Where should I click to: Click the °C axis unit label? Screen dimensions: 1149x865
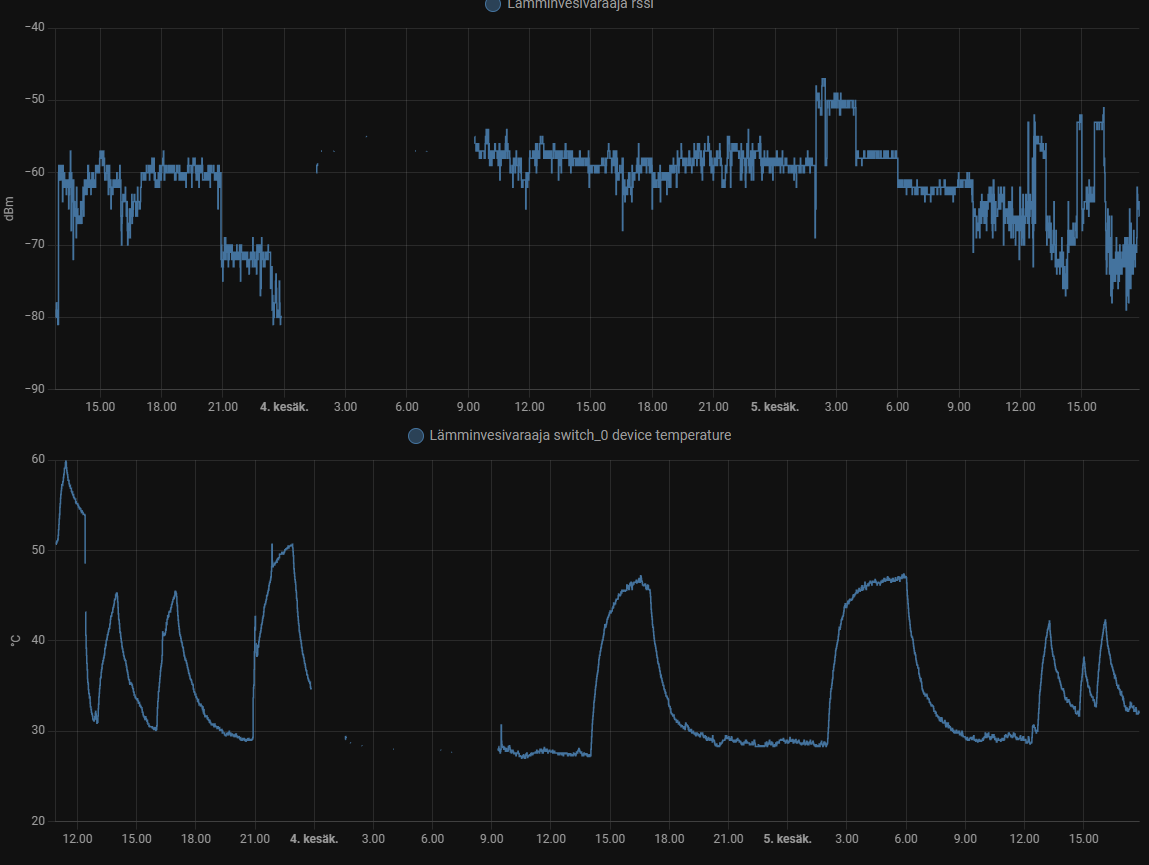(x=14, y=640)
